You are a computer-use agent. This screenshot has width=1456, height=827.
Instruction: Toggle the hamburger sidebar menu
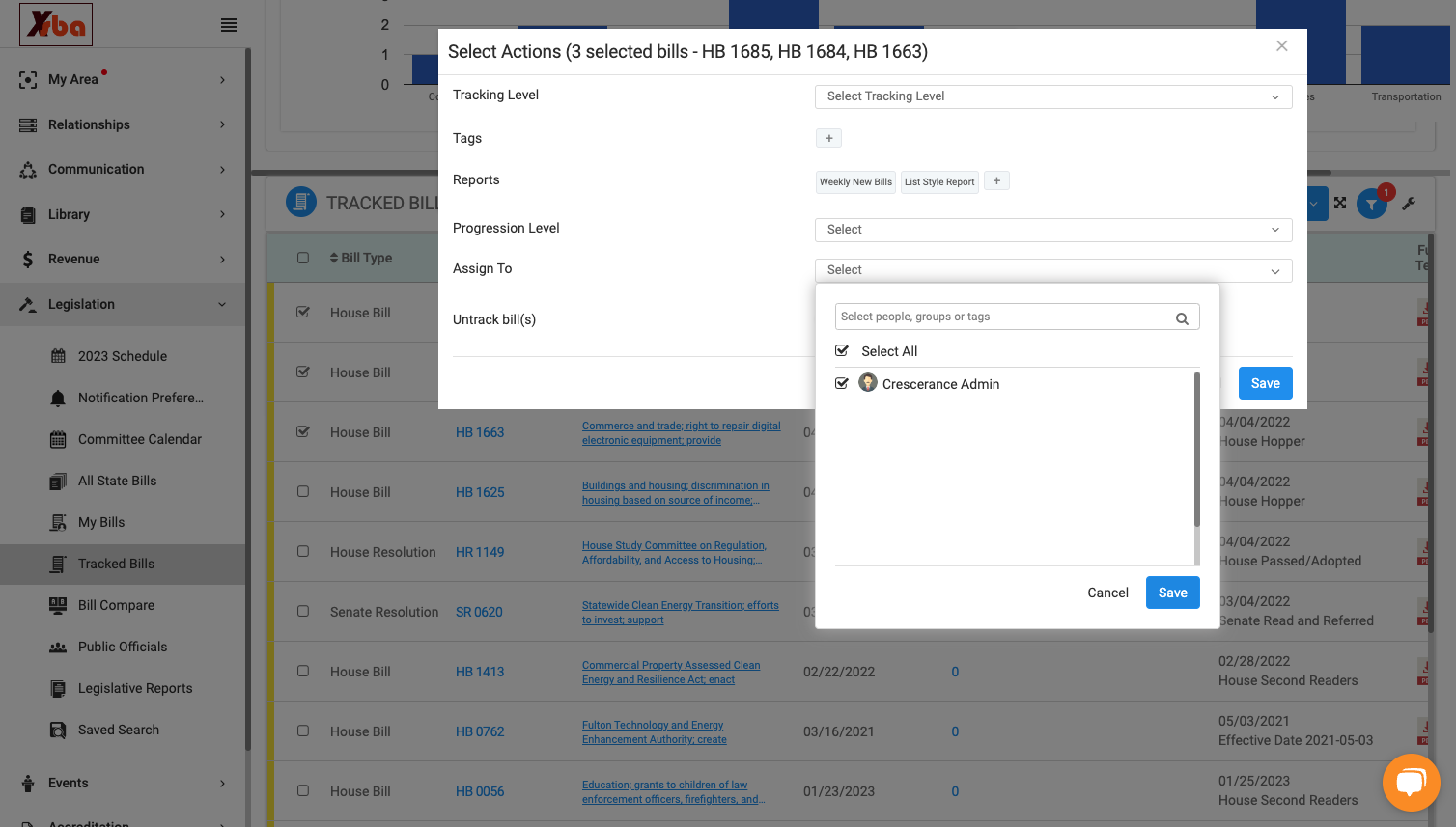(229, 25)
